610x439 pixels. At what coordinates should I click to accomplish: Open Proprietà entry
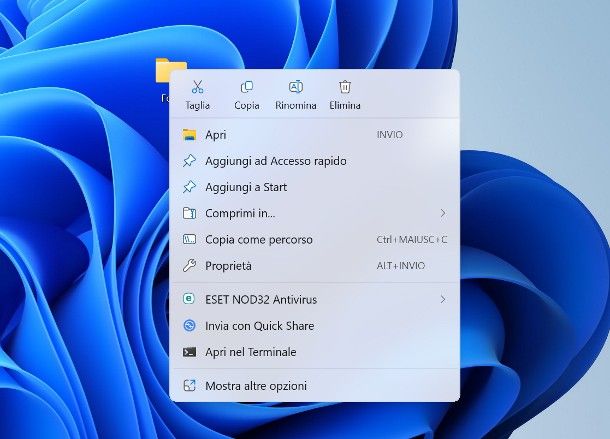315,266
